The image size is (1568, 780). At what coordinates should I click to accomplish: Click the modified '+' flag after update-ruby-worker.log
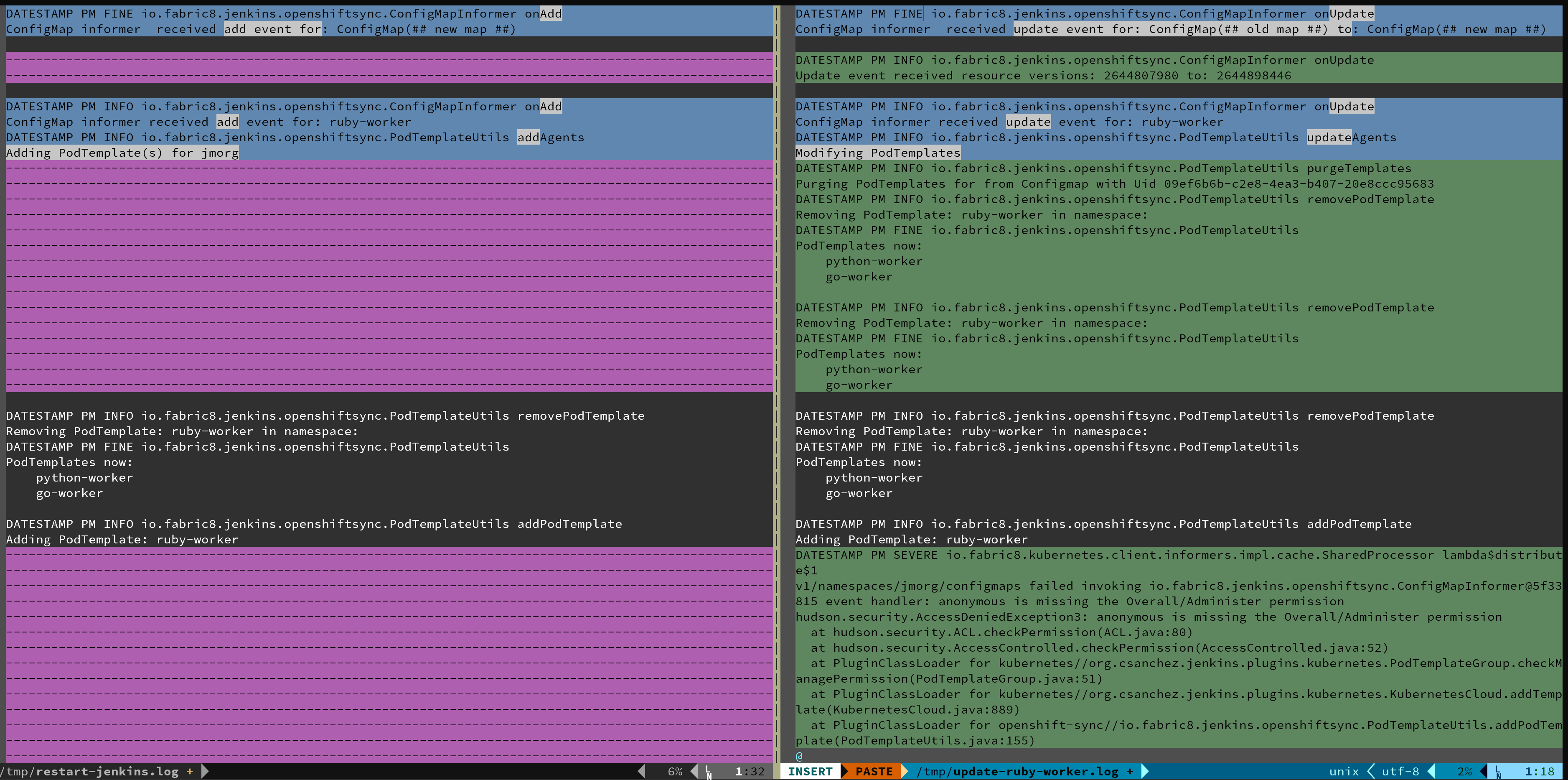pos(1130,772)
